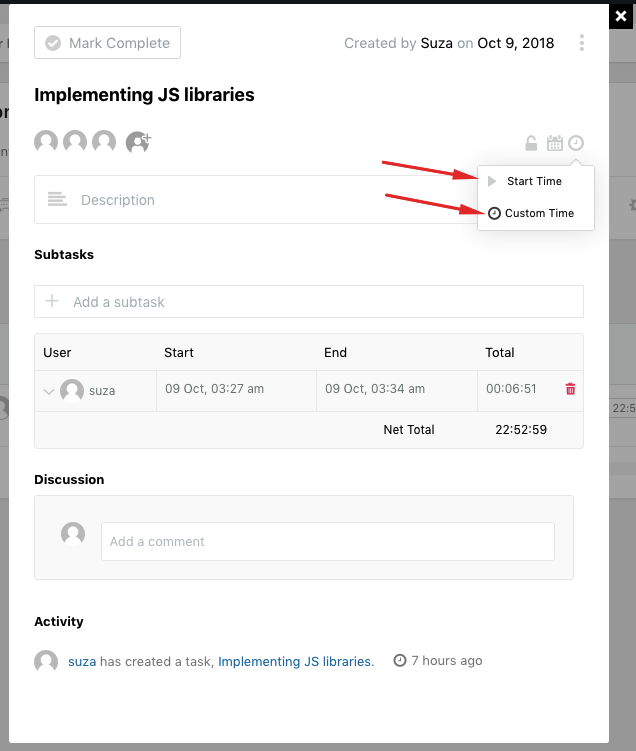
Task: Select Start Time from the dropdown
Action: pos(536,181)
